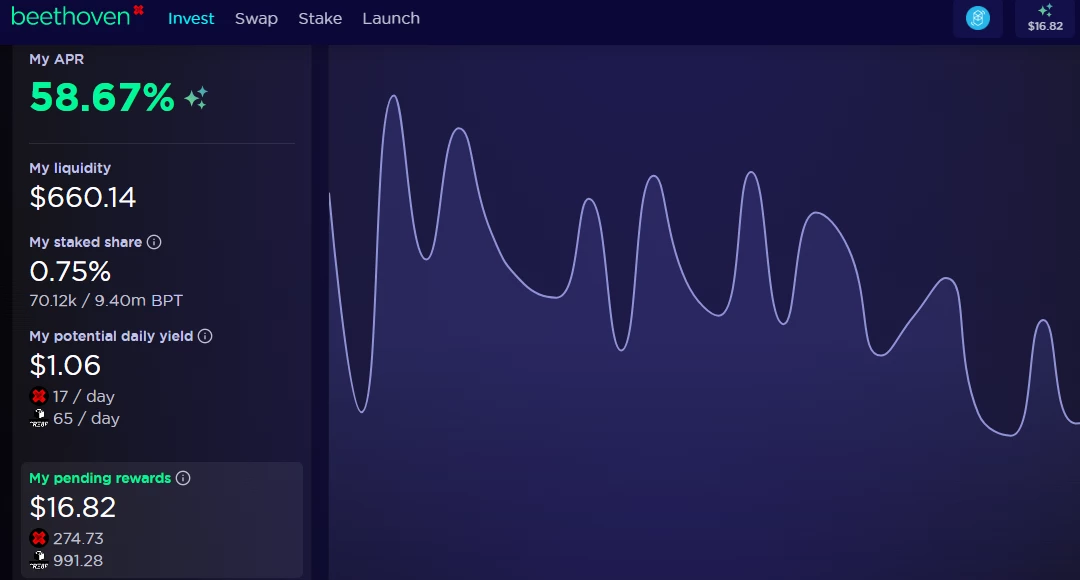Image resolution: width=1080 pixels, height=580 pixels.
Task: Click the token icon beside 991.28 pending
Action: (x=39, y=560)
